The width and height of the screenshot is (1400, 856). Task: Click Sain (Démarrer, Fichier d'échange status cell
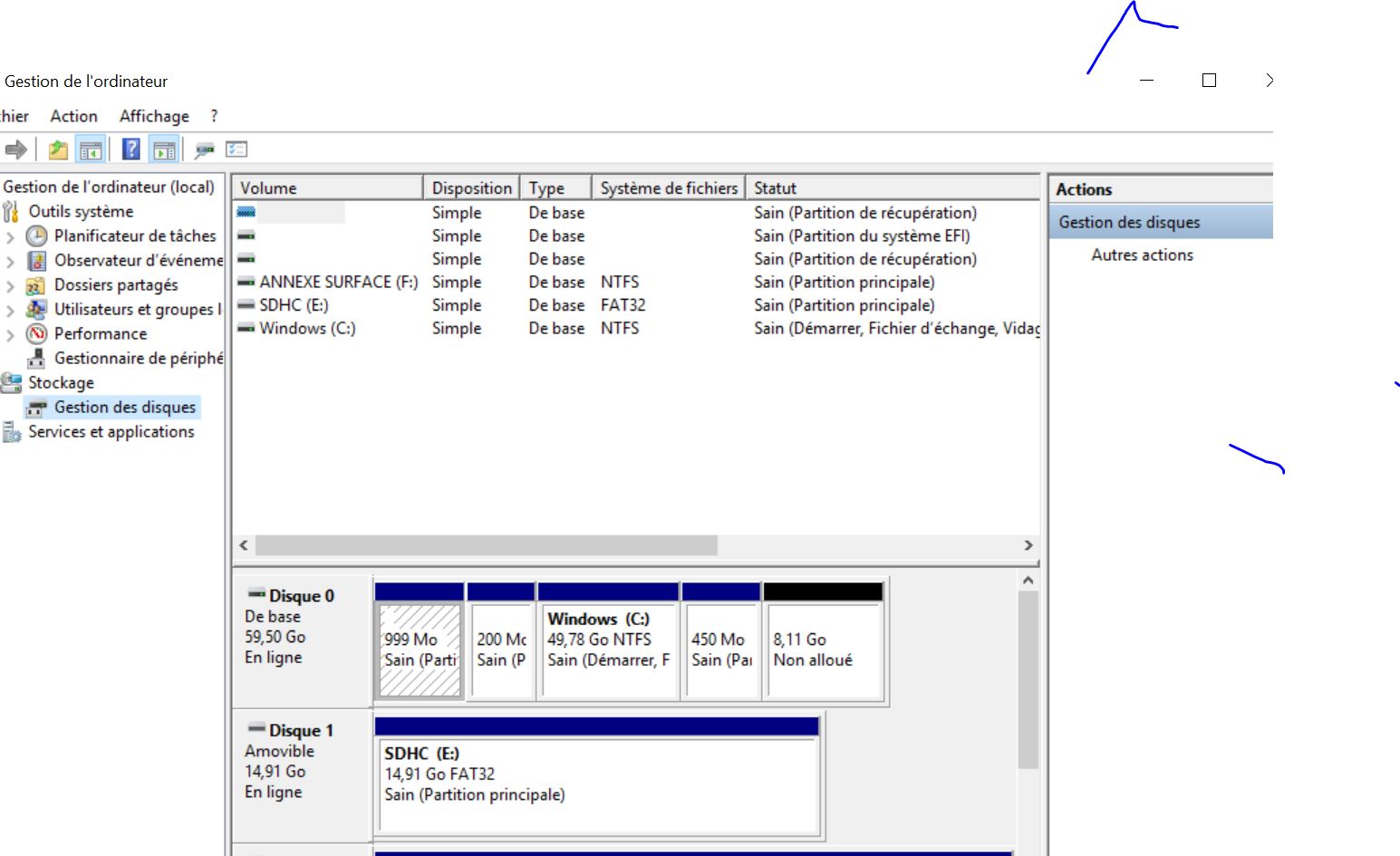897,328
